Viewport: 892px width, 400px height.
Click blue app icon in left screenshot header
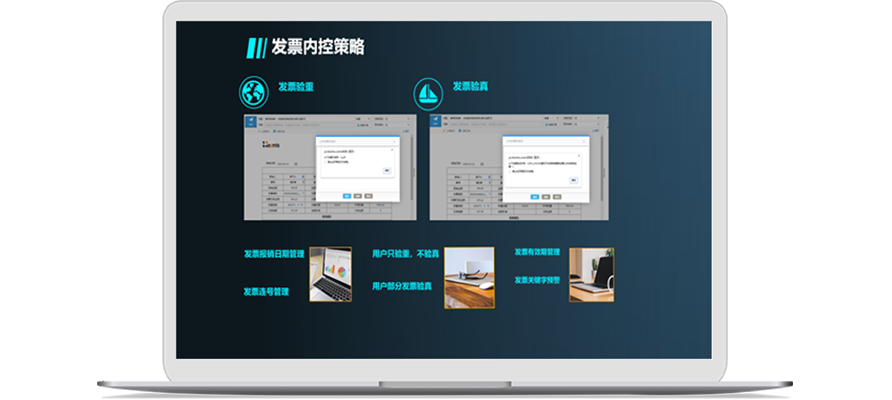[249, 122]
